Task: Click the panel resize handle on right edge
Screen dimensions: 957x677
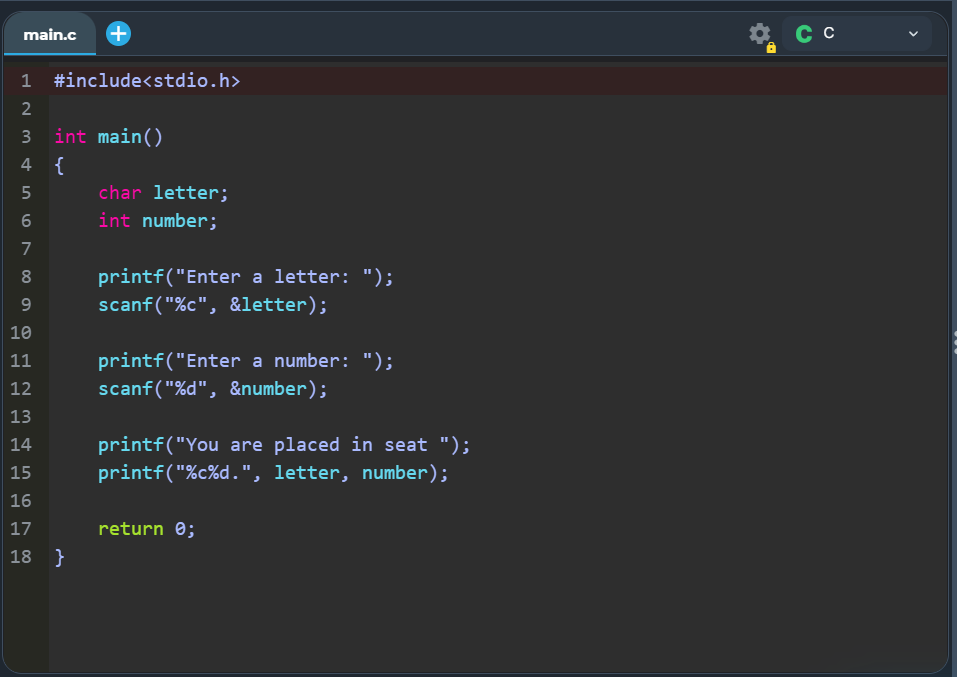Action: click(x=954, y=342)
